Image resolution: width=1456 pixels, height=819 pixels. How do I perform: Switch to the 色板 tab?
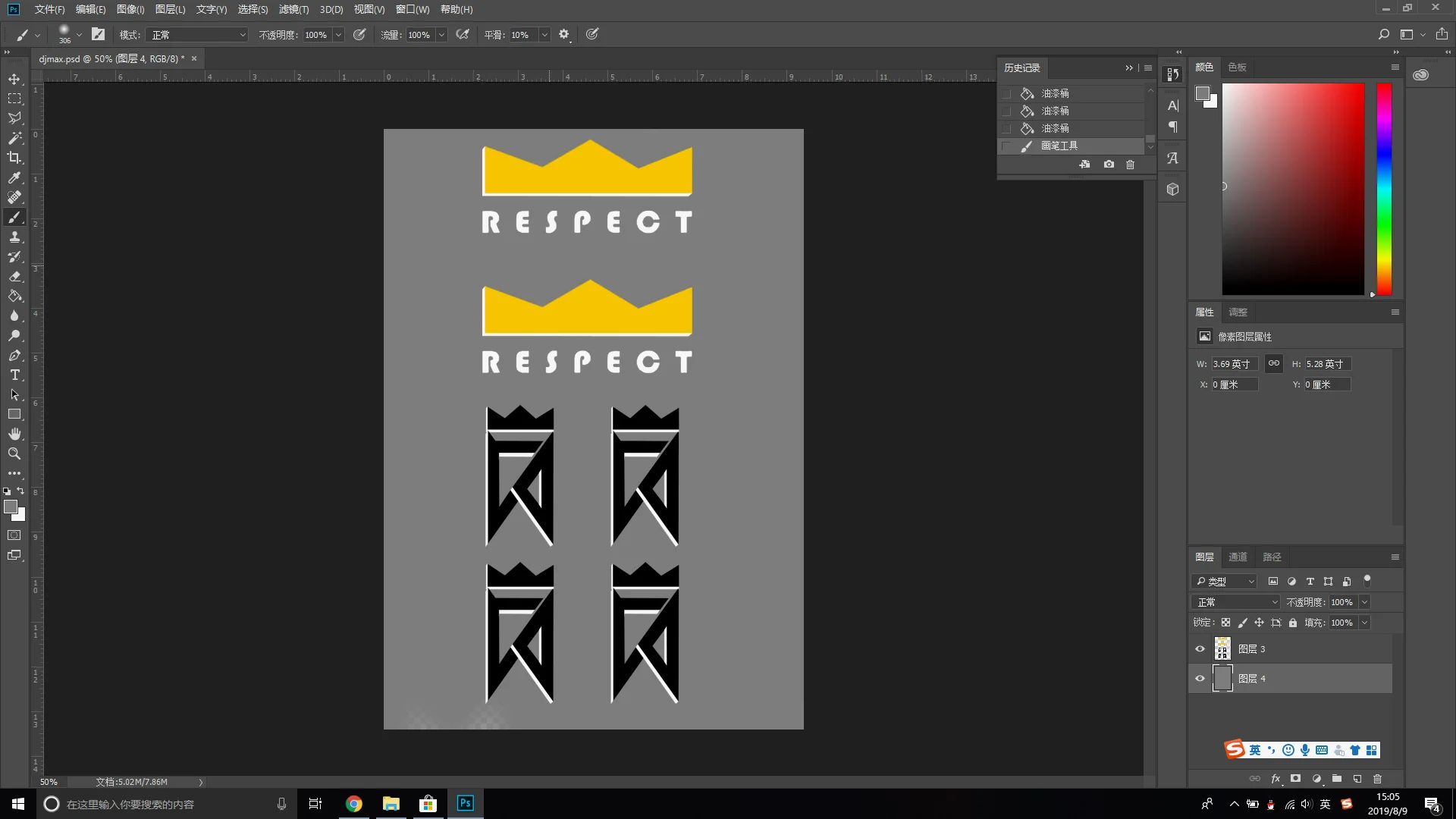[1237, 67]
